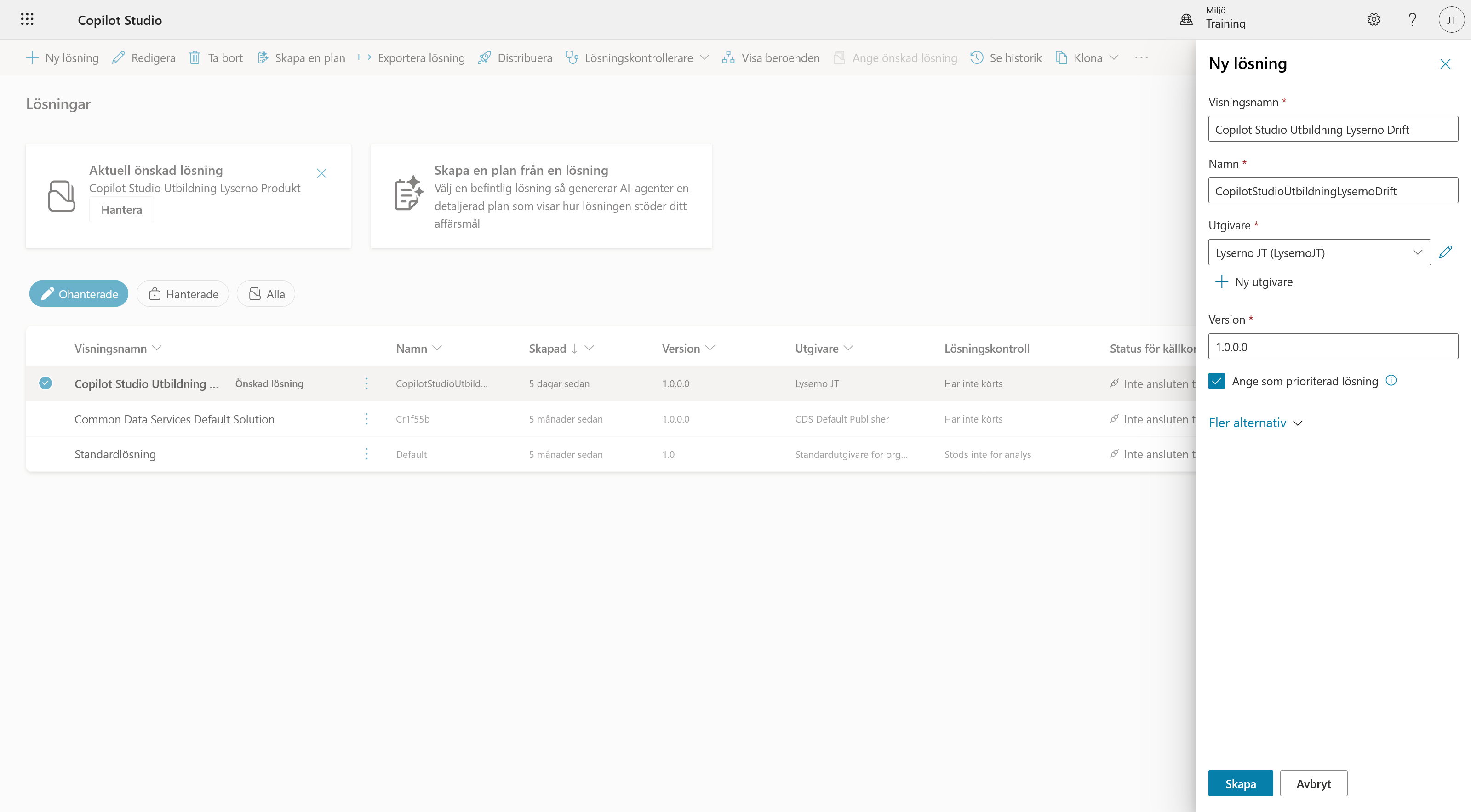The width and height of the screenshot is (1471, 812).
Task: Open row menu for Common Data Services Default Solution
Action: coord(366,418)
